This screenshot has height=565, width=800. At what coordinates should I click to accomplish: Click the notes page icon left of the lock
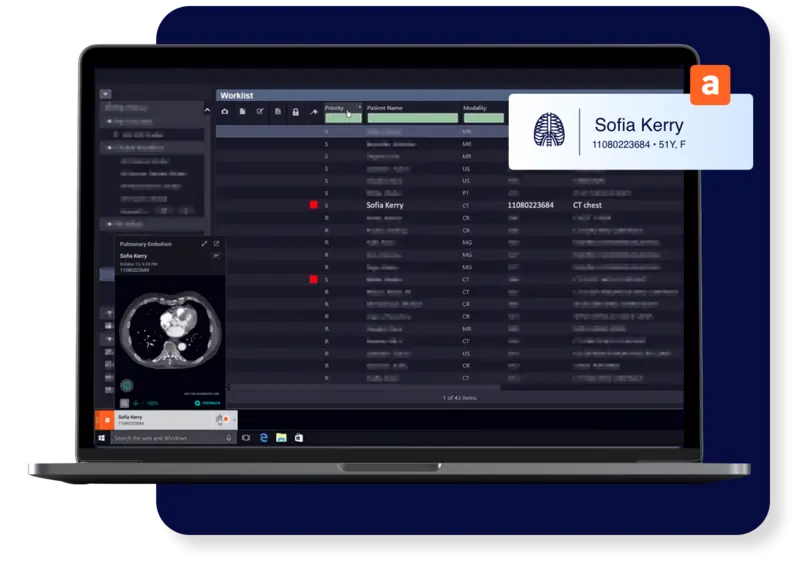tap(278, 111)
